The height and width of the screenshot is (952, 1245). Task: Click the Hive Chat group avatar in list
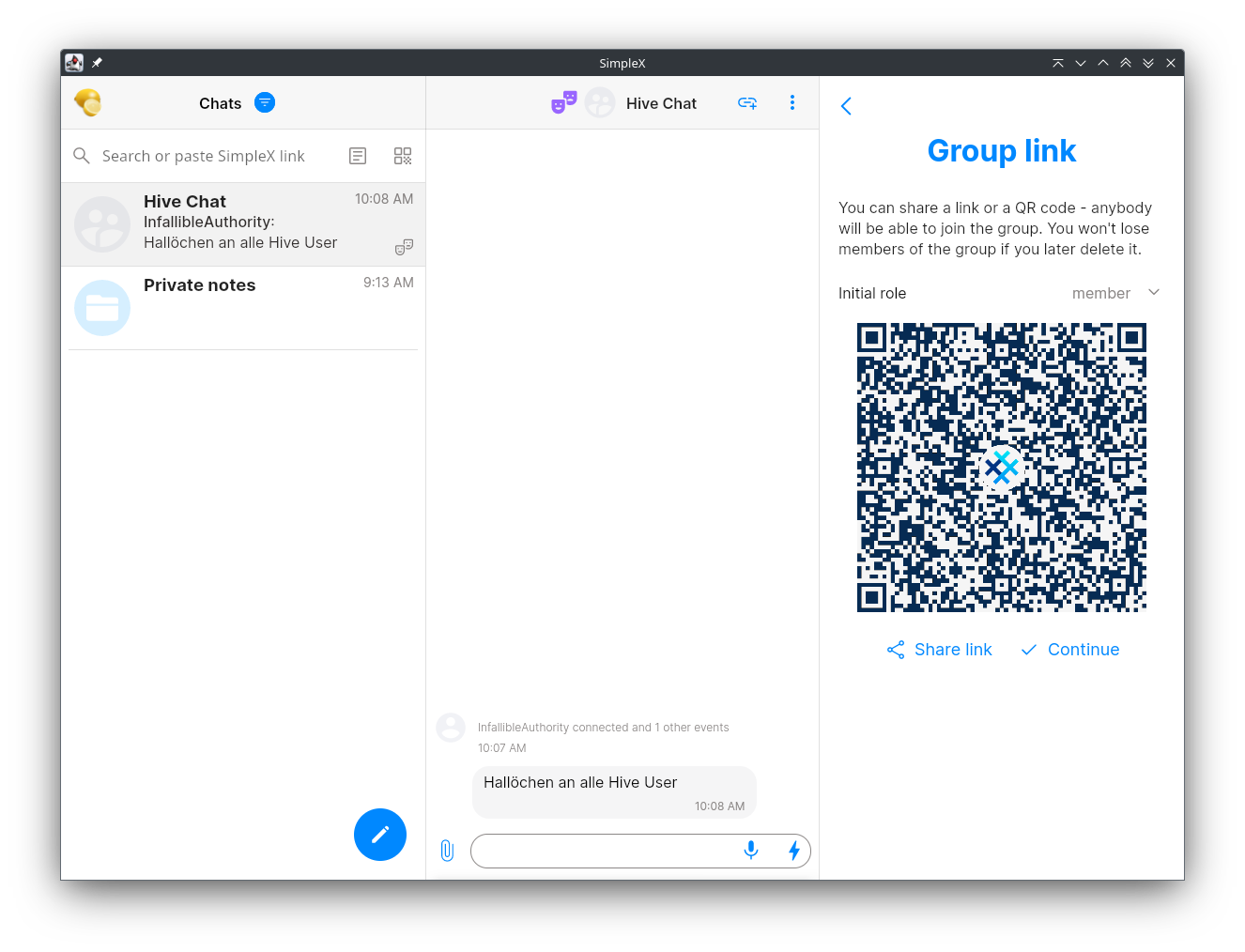[102, 224]
